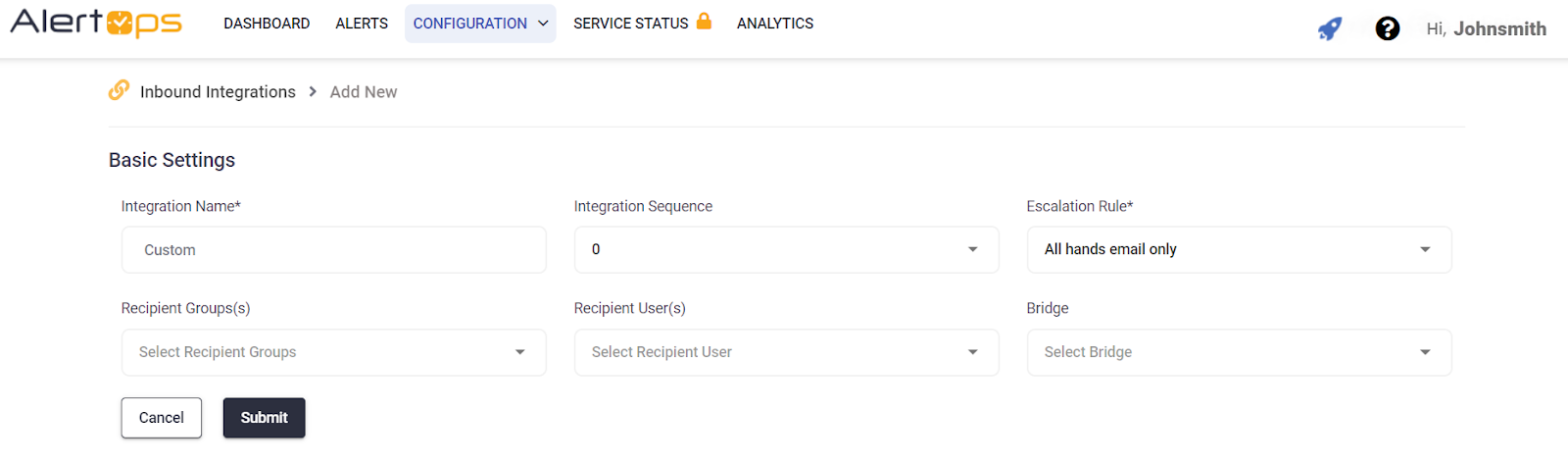The height and width of the screenshot is (465, 1568).
Task: Open the Select Recipient User dropdown
Action: [x=786, y=352]
